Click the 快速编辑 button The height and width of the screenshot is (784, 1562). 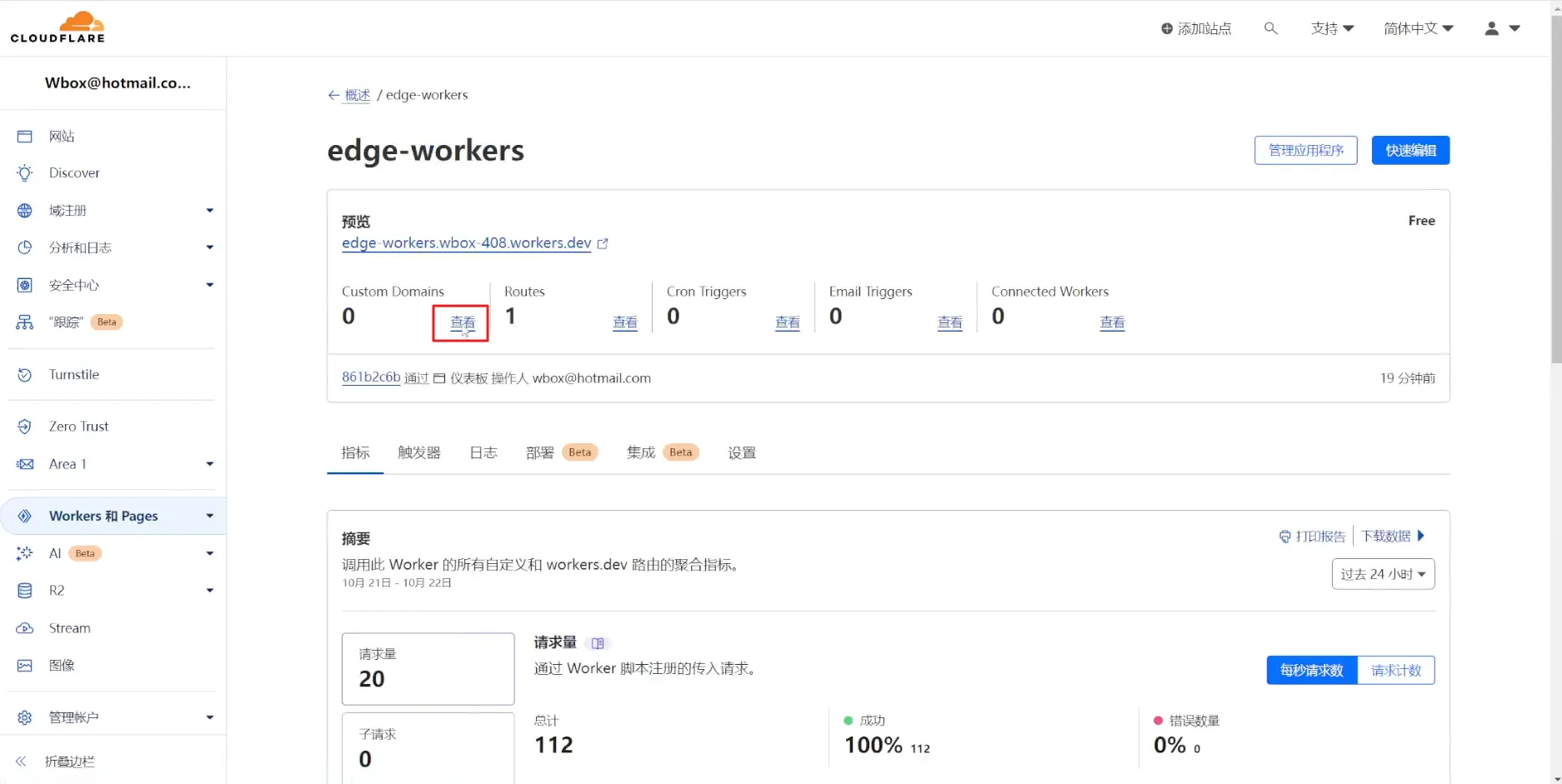pyautogui.click(x=1411, y=151)
